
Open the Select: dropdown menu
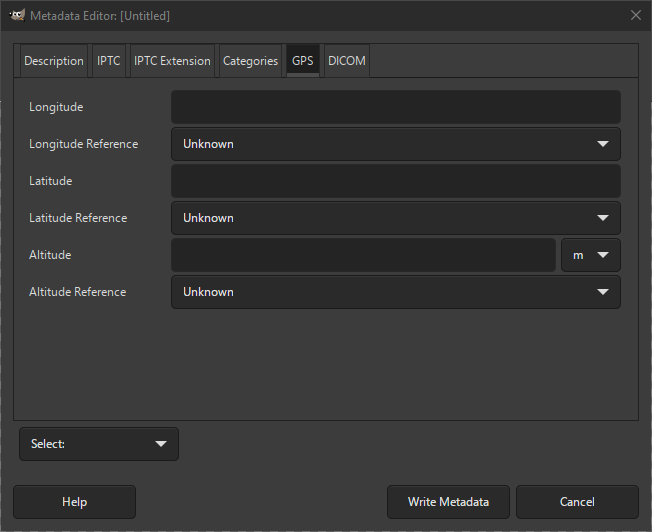pyautogui.click(x=98, y=444)
